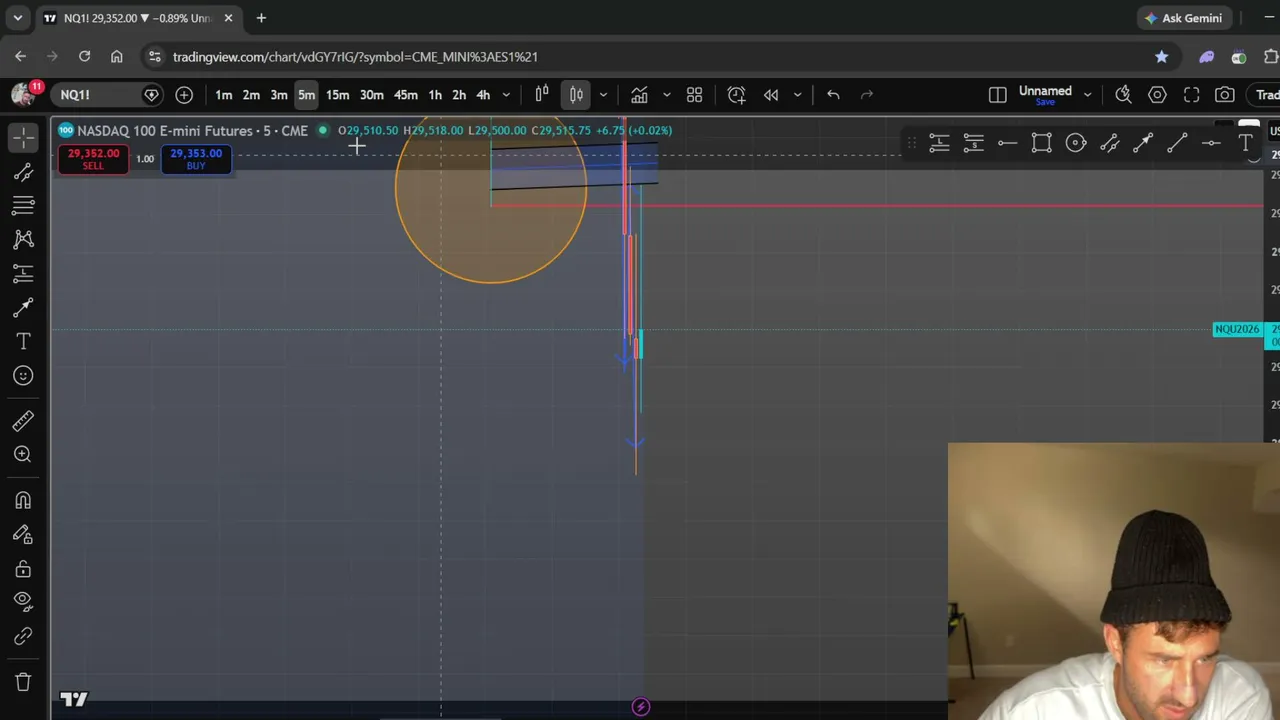Viewport: 1280px width, 720px height.
Task: Click the compare or add symbol plus button
Action: 184,95
